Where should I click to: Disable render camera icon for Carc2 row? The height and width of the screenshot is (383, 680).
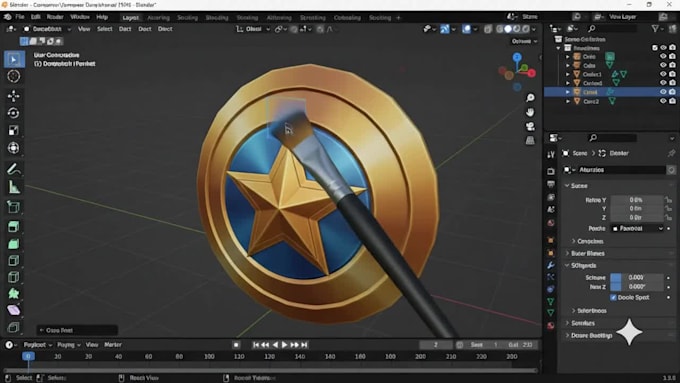pos(672,101)
